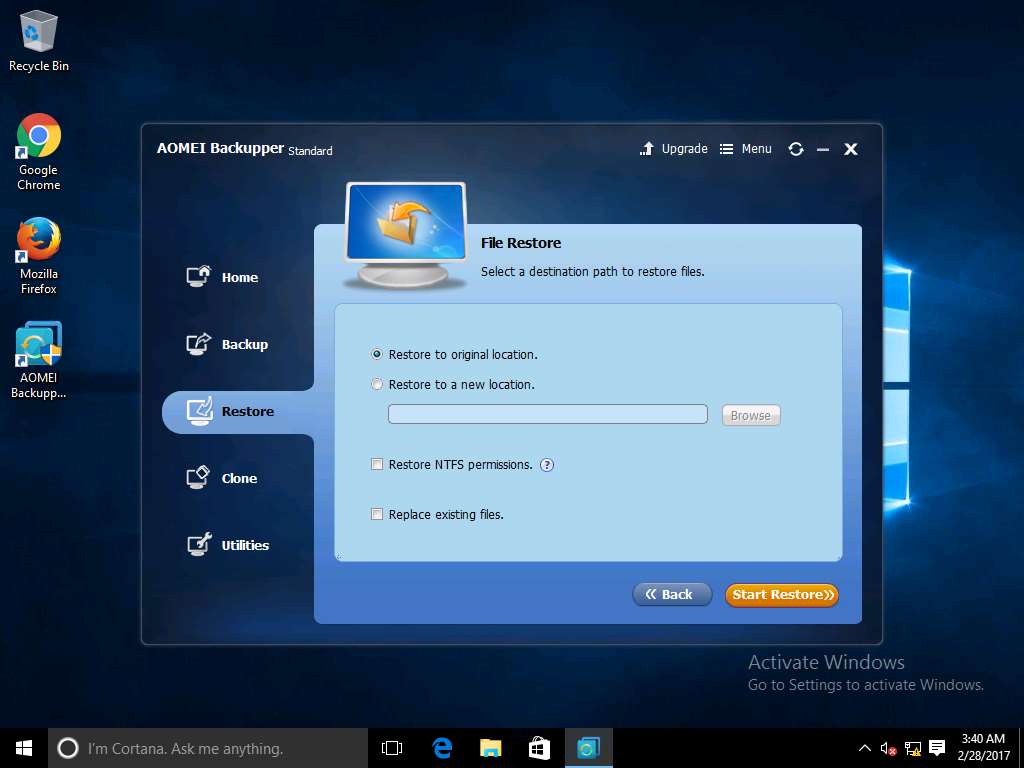Click the Cortana circle icon
Viewport: 1024px width, 768px height.
click(x=68, y=748)
